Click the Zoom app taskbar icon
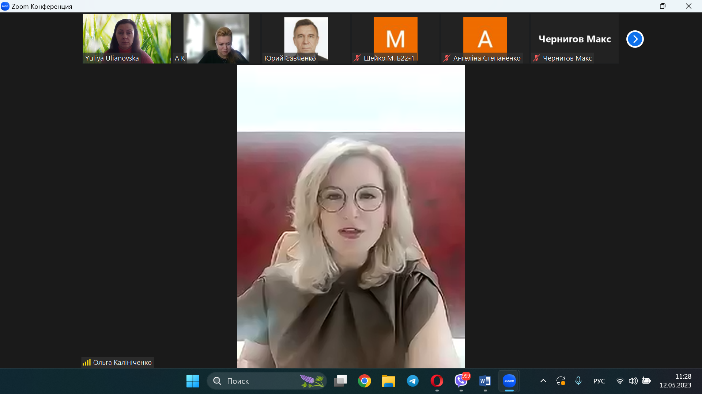The image size is (702, 394). 509,381
